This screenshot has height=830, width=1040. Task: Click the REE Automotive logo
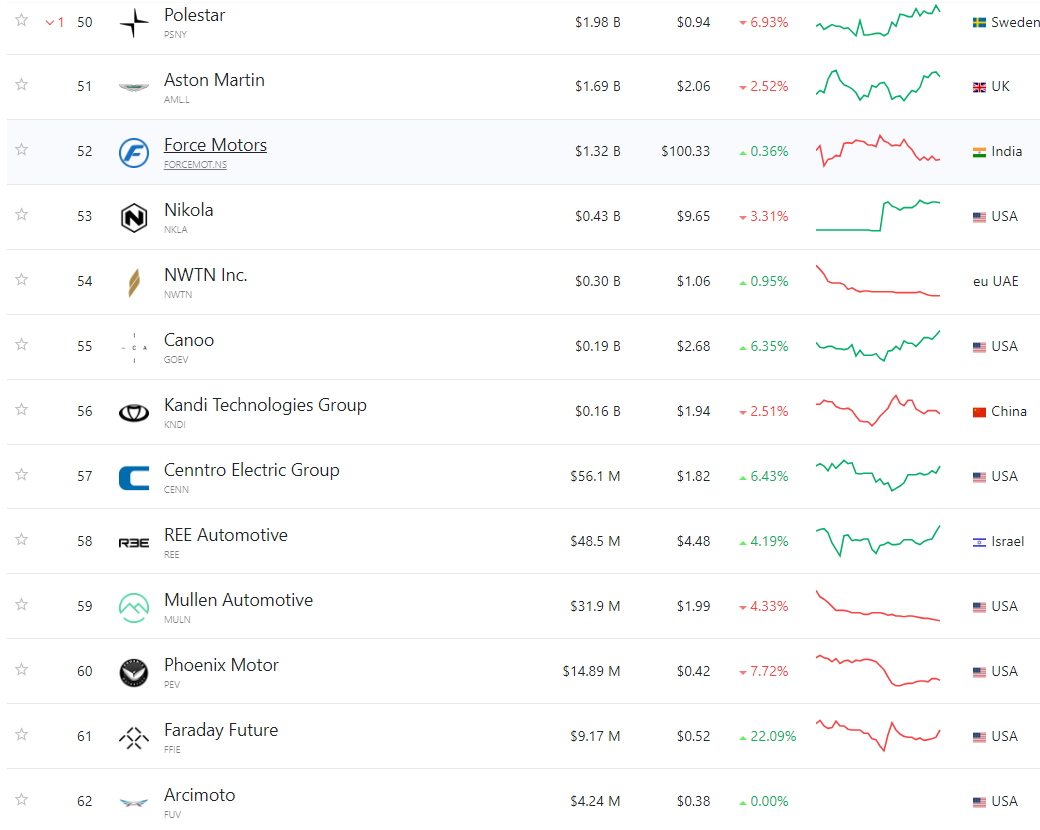(134, 543)
